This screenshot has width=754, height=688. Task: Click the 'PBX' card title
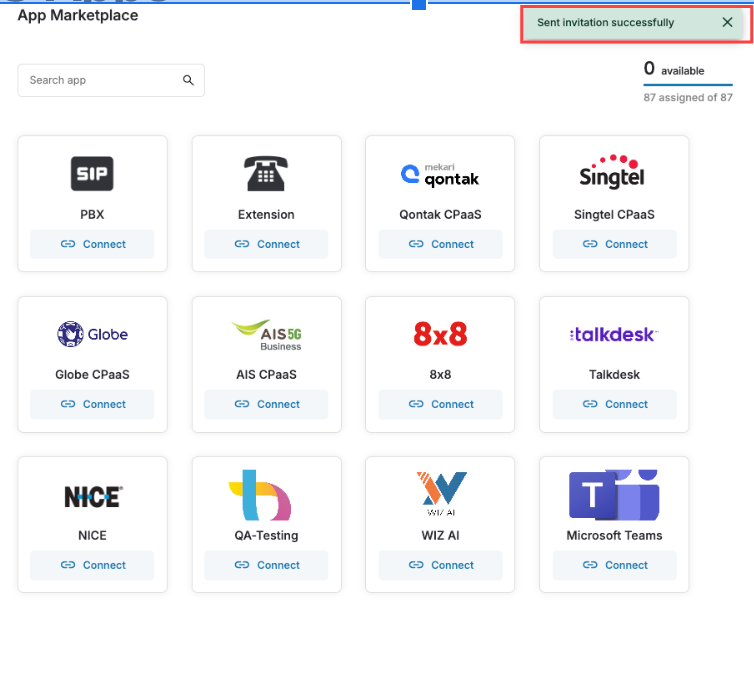point(92,214)
